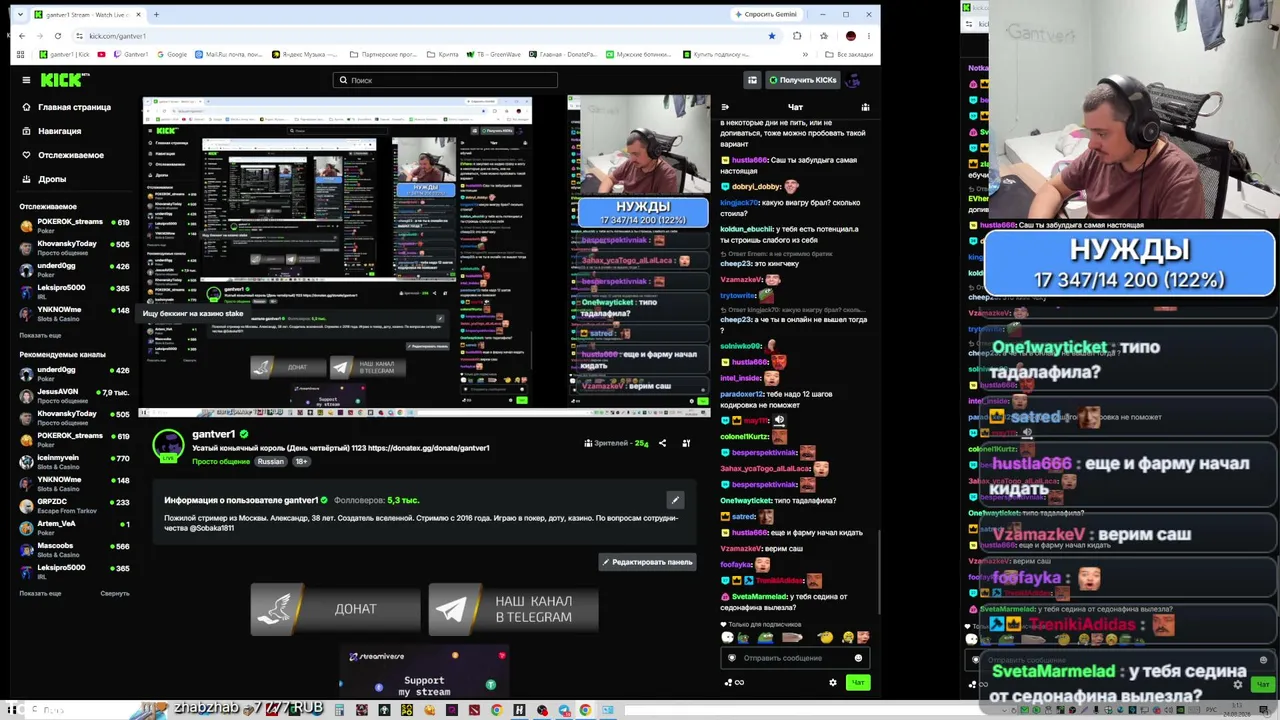Click SvetaMarmelad username in chat
The width and height of the screenshot is (1280, 720).
pyautogui.click(x=760, y=597)
